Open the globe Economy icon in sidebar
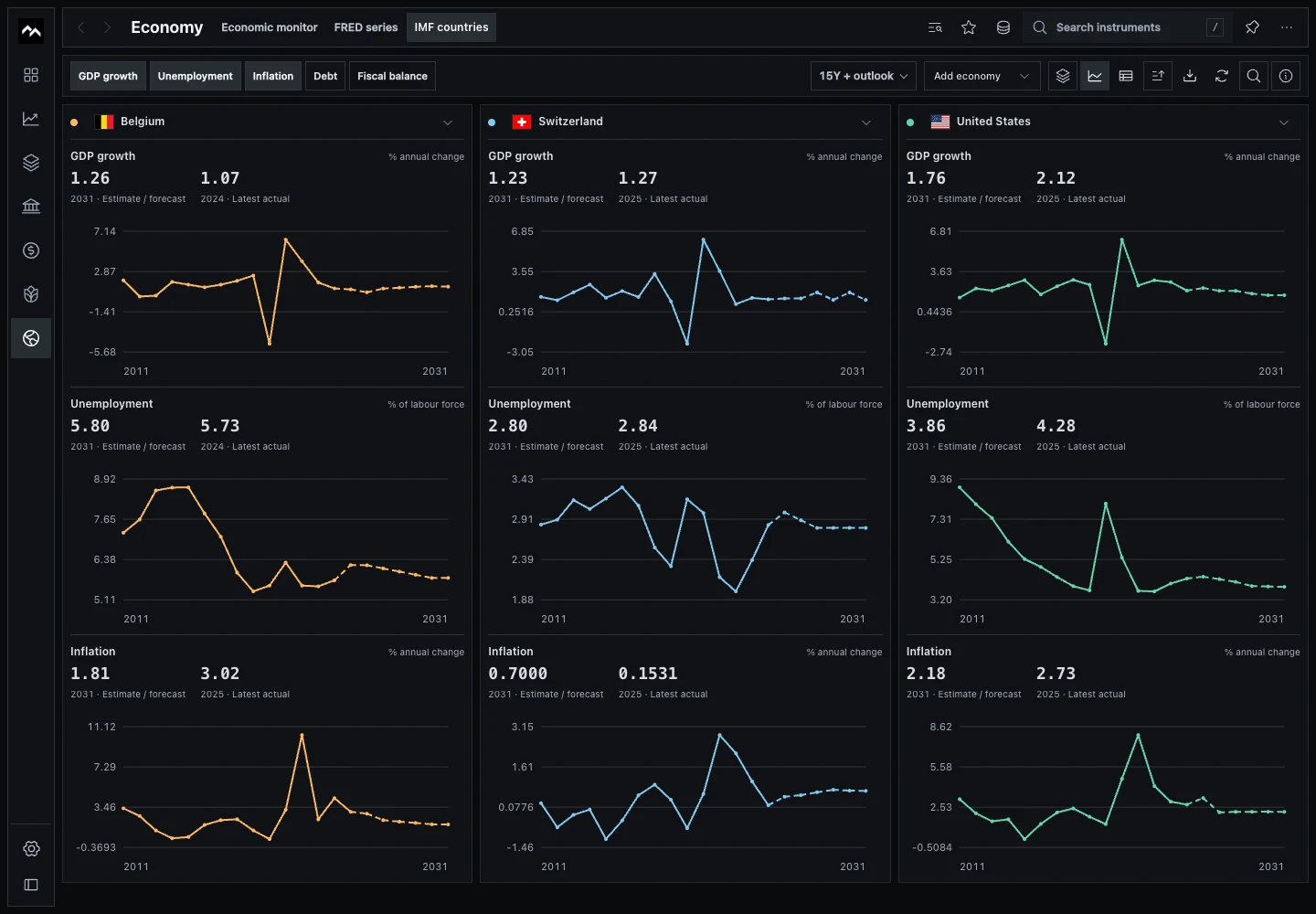This screenshot has width=1316, height=914. point(31,338)
